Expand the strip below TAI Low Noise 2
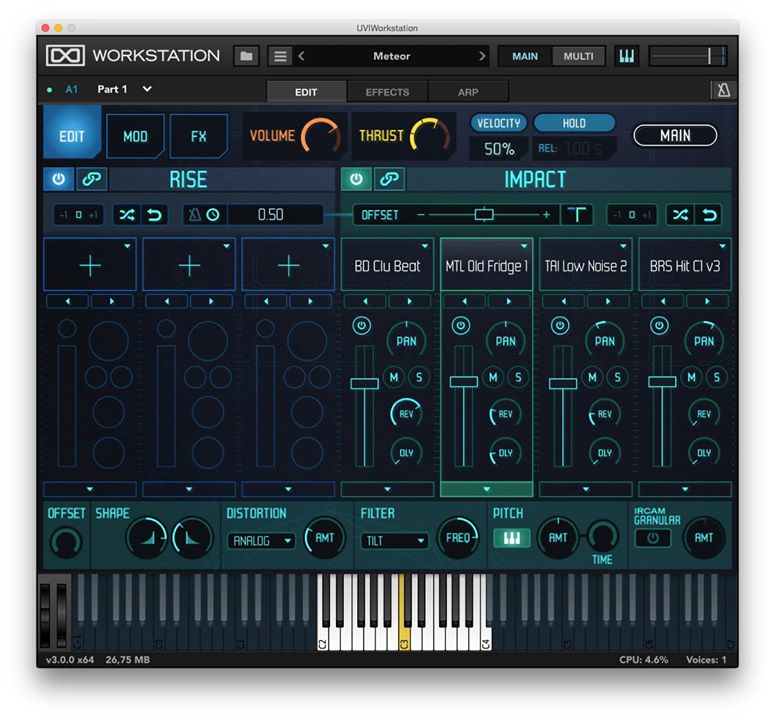The height and width of the screenshot is (720, 775). (586, 489)
